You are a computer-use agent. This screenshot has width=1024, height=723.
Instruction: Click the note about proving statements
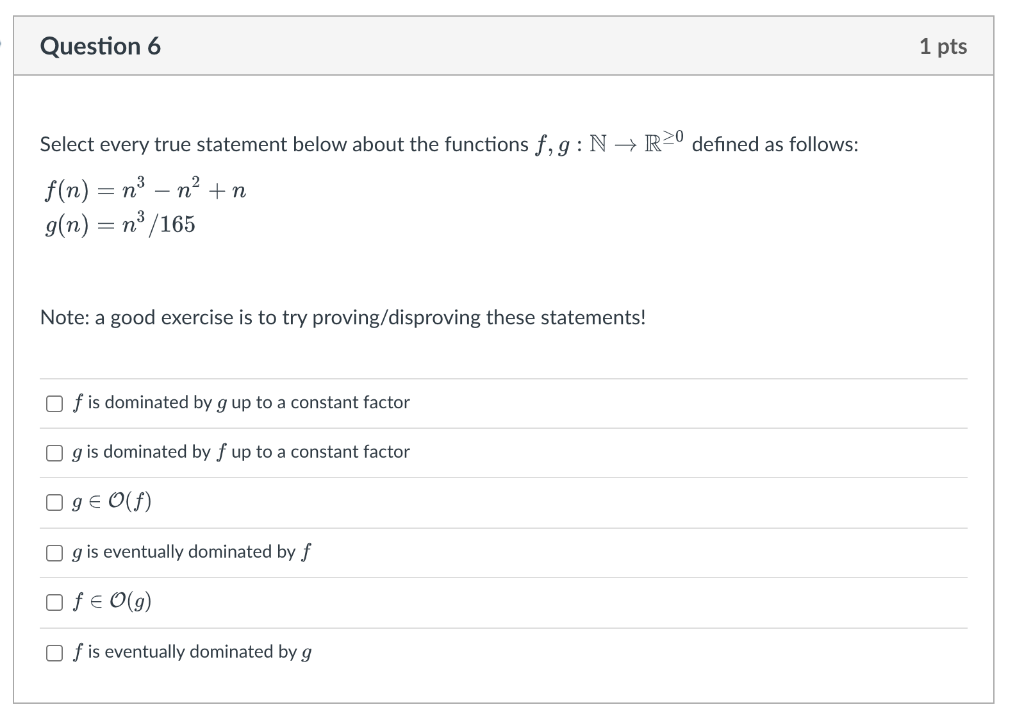pos(342,317)
